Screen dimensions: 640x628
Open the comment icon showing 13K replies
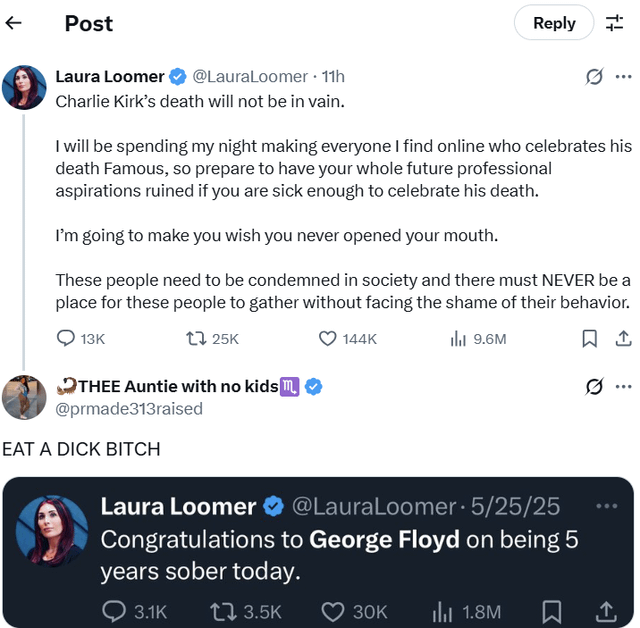coord(66,339)
